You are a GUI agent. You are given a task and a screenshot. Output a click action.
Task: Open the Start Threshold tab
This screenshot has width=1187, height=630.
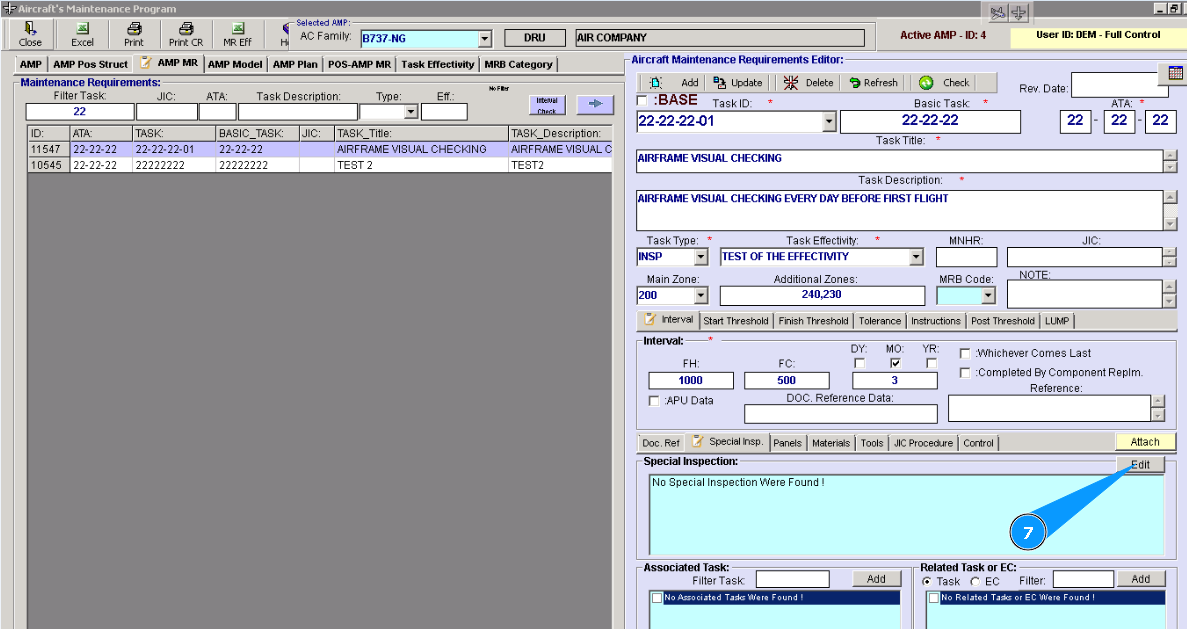(735, 321)
